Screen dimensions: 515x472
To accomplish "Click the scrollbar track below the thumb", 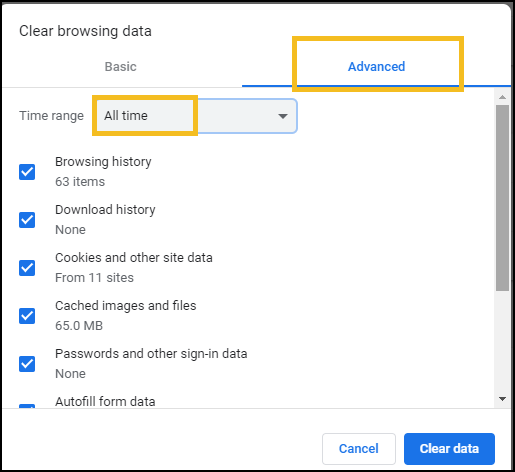I will (502, 342).
